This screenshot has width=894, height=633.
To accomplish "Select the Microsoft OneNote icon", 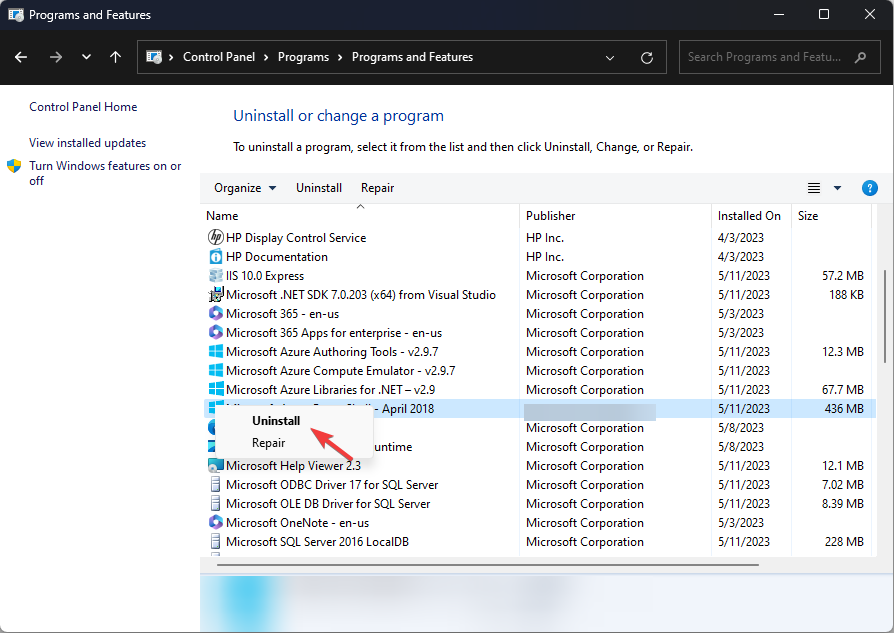I will [215, 523].
